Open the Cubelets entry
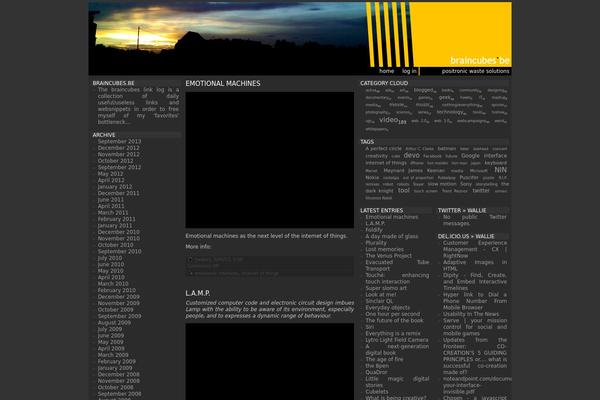Image resolution: width=600 pixels, height=400 pixels. tap(377, 392)
